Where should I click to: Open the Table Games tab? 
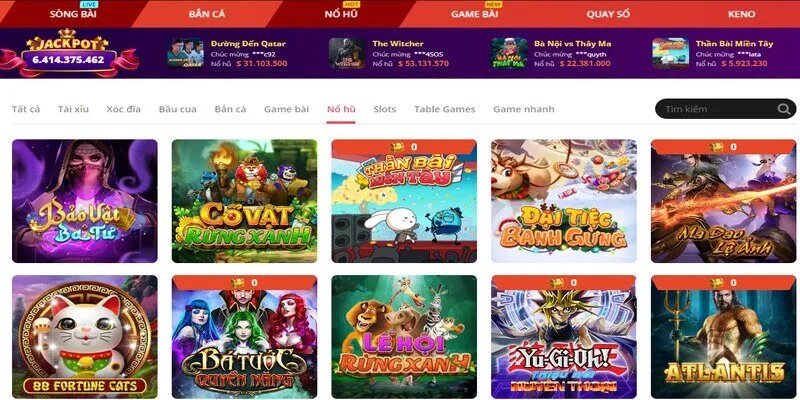coord(444,109)
